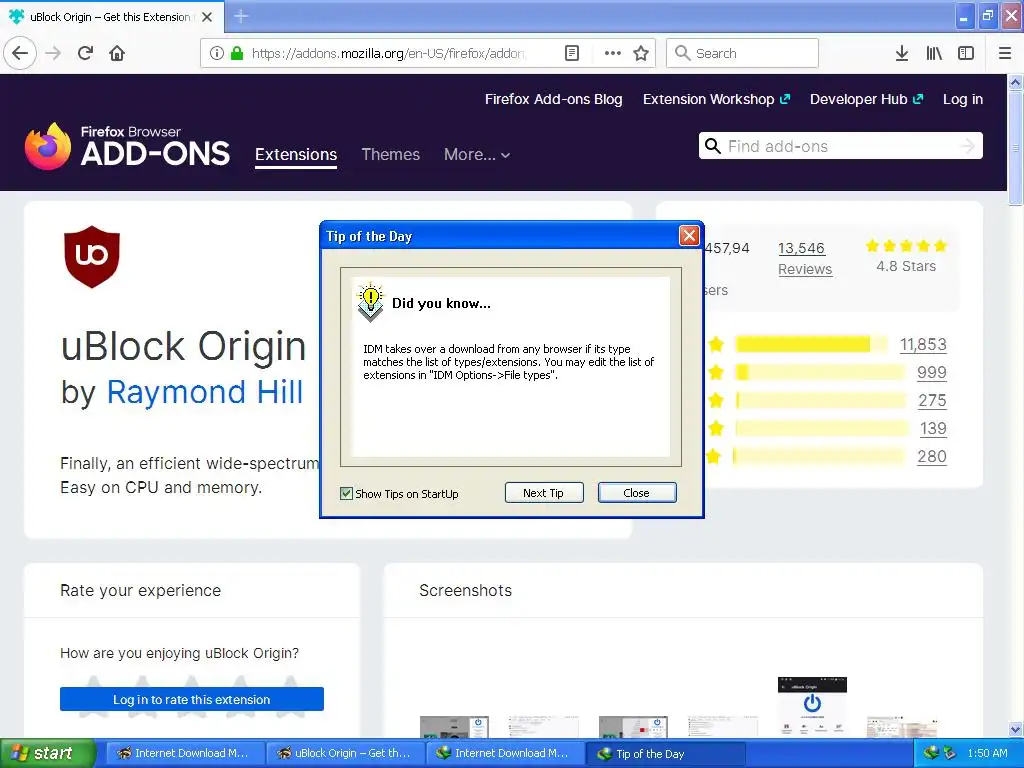Expand the More... dropdown
The image size is (1024, 768).
click(x=477, y=155)
